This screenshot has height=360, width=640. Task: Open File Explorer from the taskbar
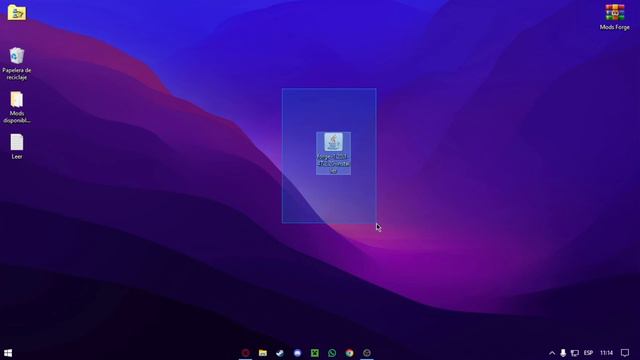pyautogui.click(x=263, y=353)
